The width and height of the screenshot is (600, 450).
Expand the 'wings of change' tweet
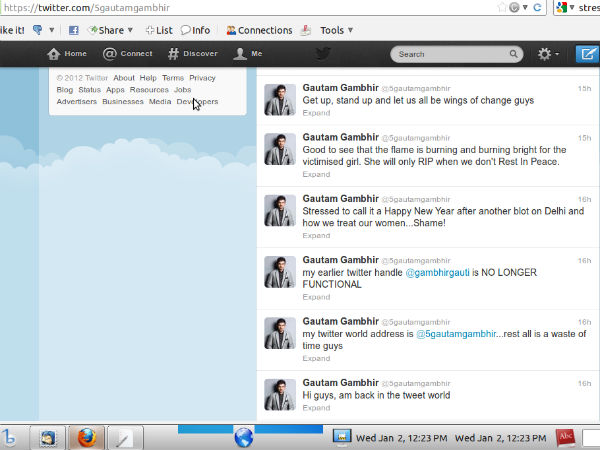[316, 113]
